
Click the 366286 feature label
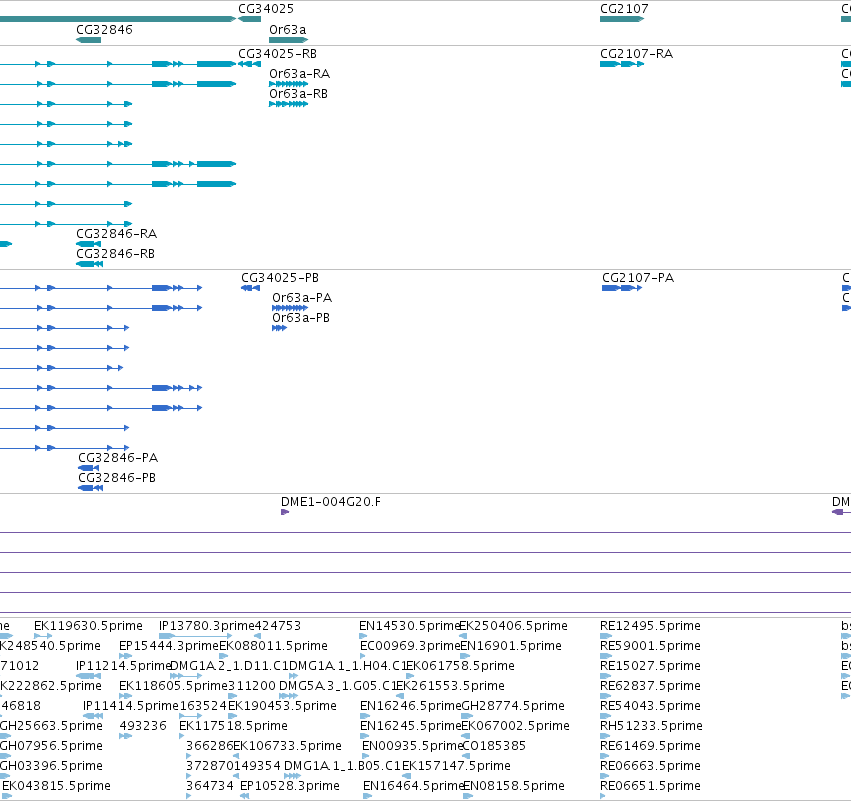pos(209,747)
